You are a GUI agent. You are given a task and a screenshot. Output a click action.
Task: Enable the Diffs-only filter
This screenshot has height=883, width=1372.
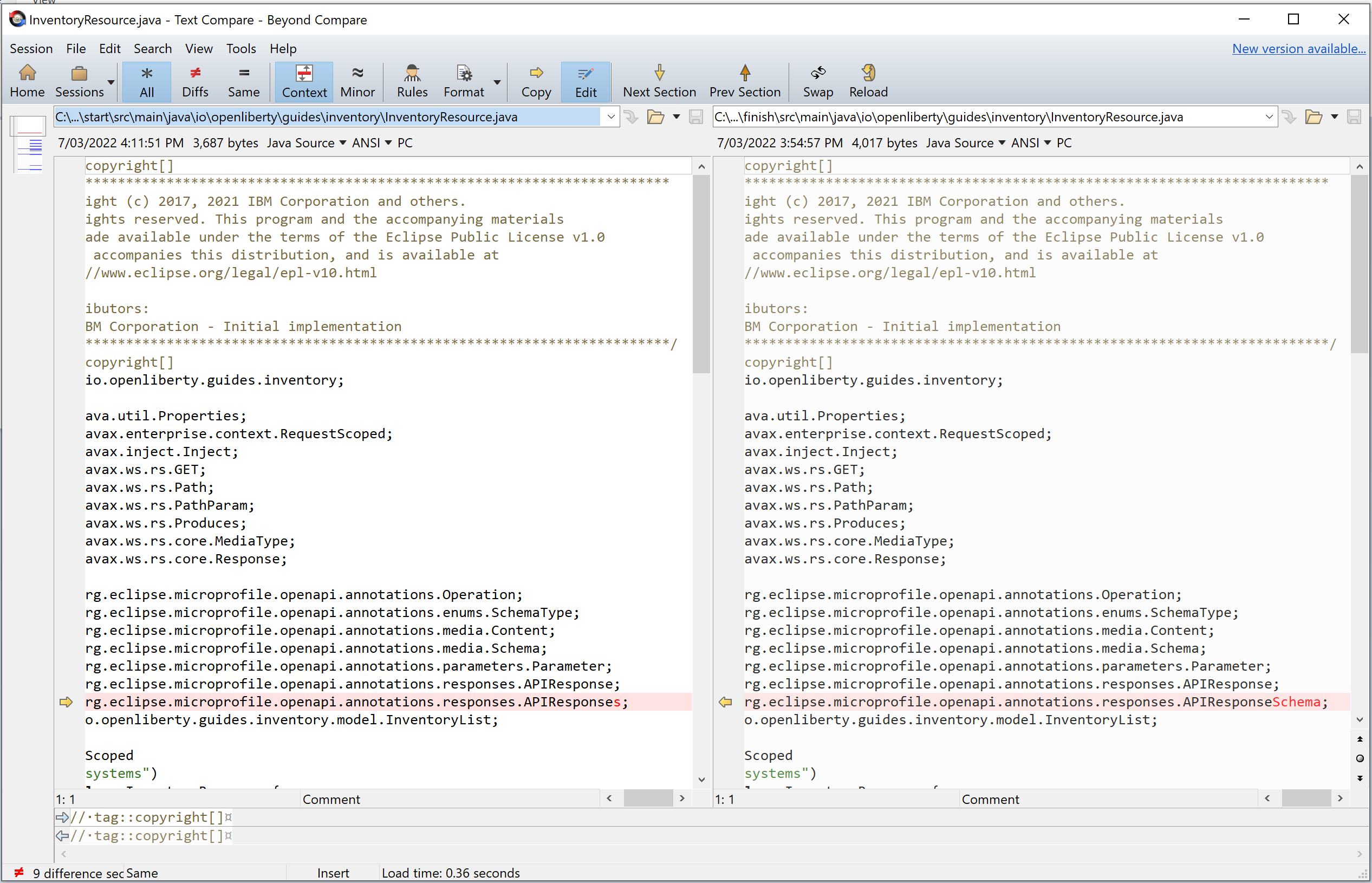[x=195, y=80]
